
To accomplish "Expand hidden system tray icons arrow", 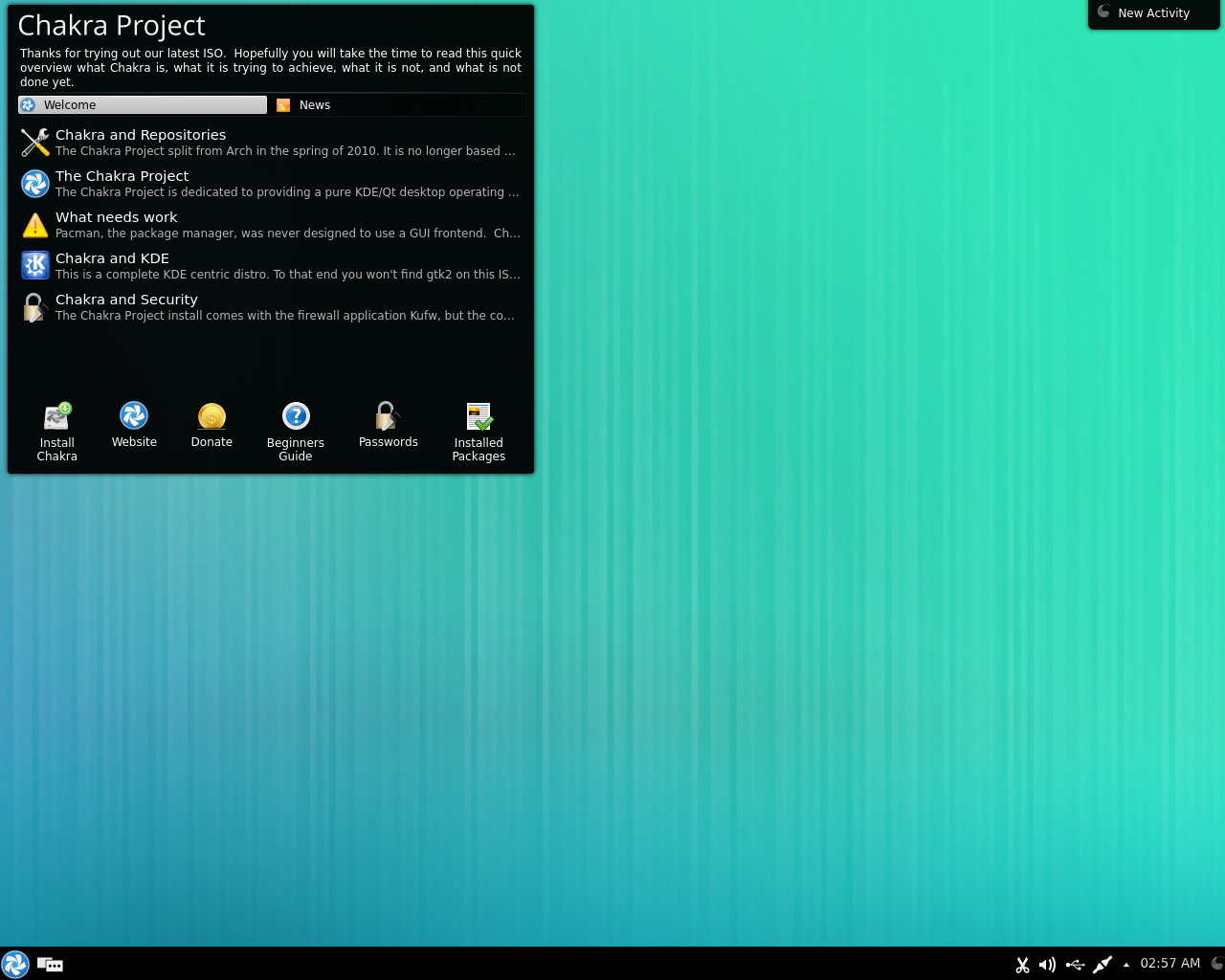I will pyautogui.click(x=1126, y=965).
